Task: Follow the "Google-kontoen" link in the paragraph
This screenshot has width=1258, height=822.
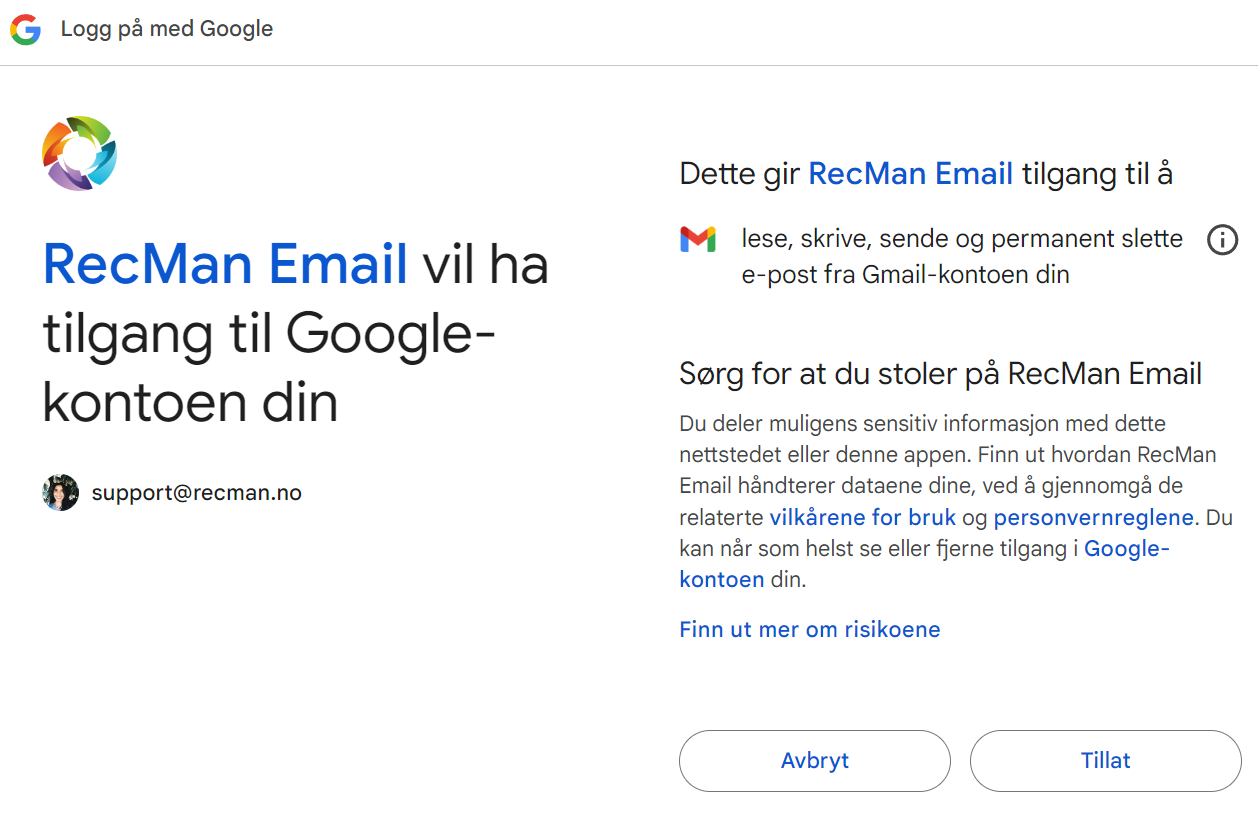Action: tap(1126, 548)
